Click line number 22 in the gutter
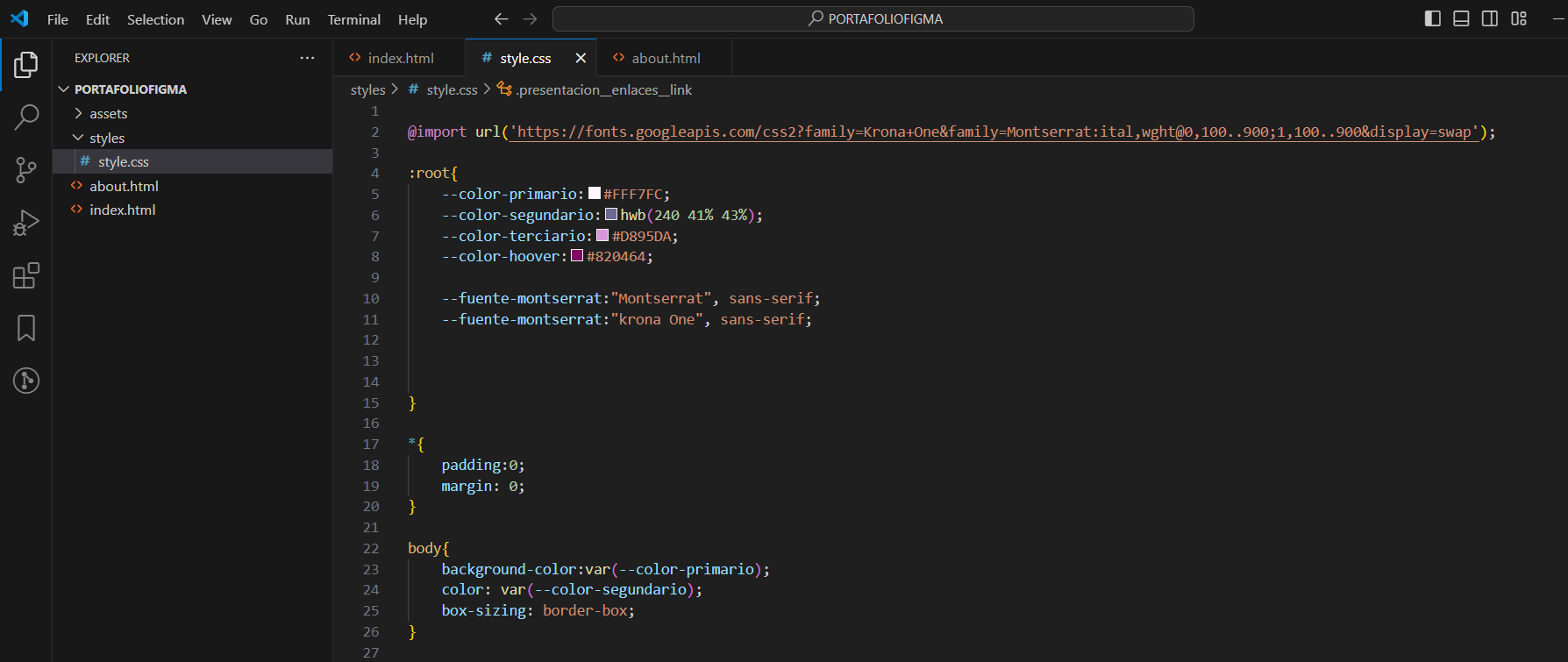 click(x=371, y=548)
